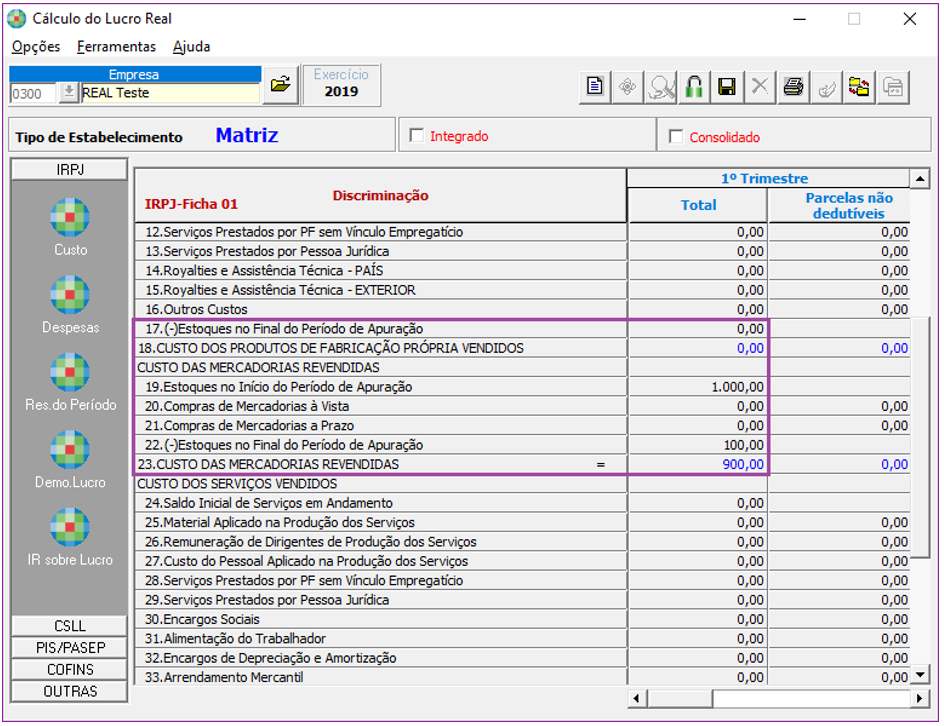Viewport: 944px width, 726px height.
Task: Click row 25.Material Aplicado na Produção dos Serviços
Action: (380, 522)
